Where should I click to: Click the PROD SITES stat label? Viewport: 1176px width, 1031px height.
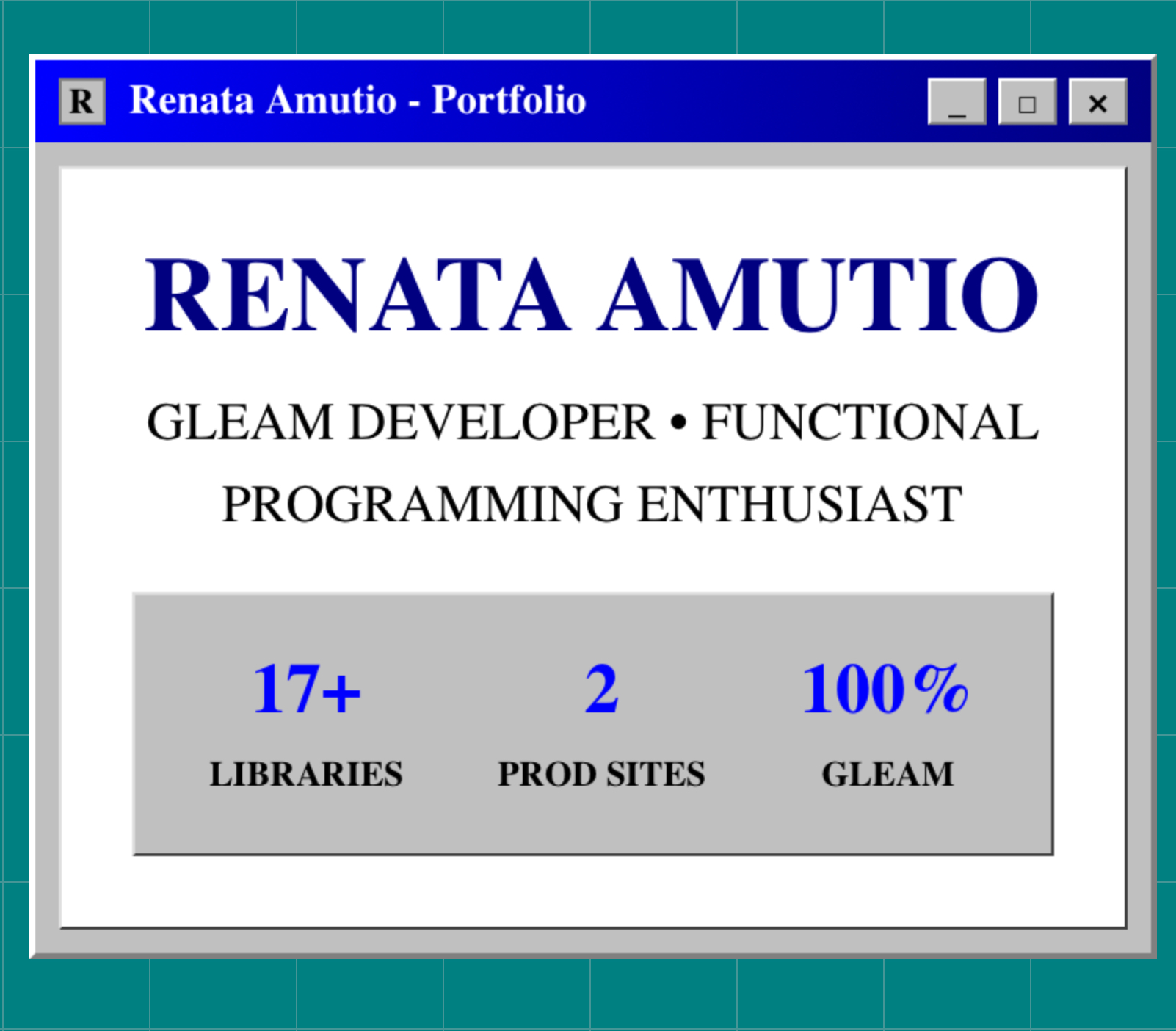(601, 774)
